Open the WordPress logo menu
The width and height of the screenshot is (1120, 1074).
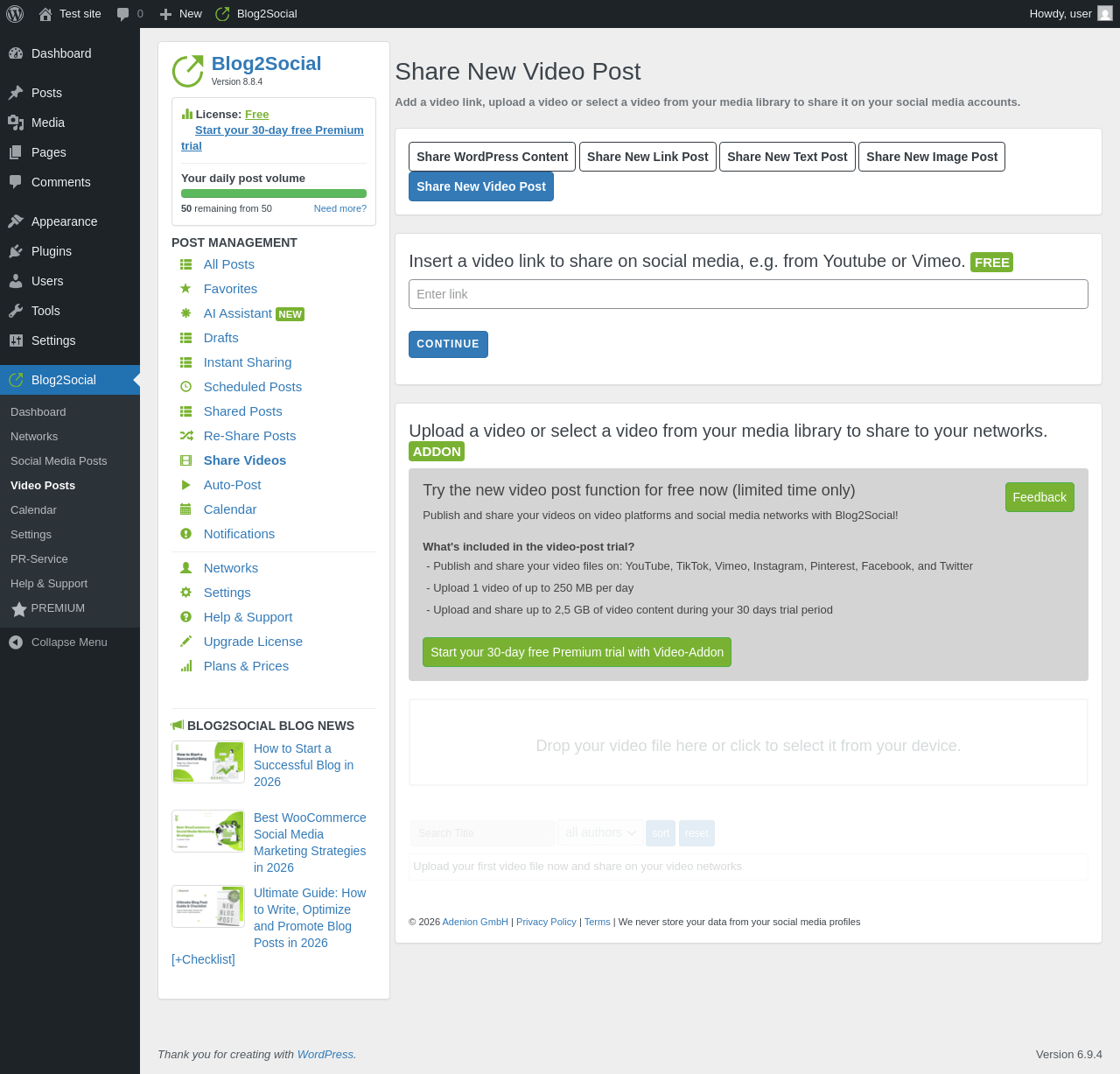[x=15, y=14]
